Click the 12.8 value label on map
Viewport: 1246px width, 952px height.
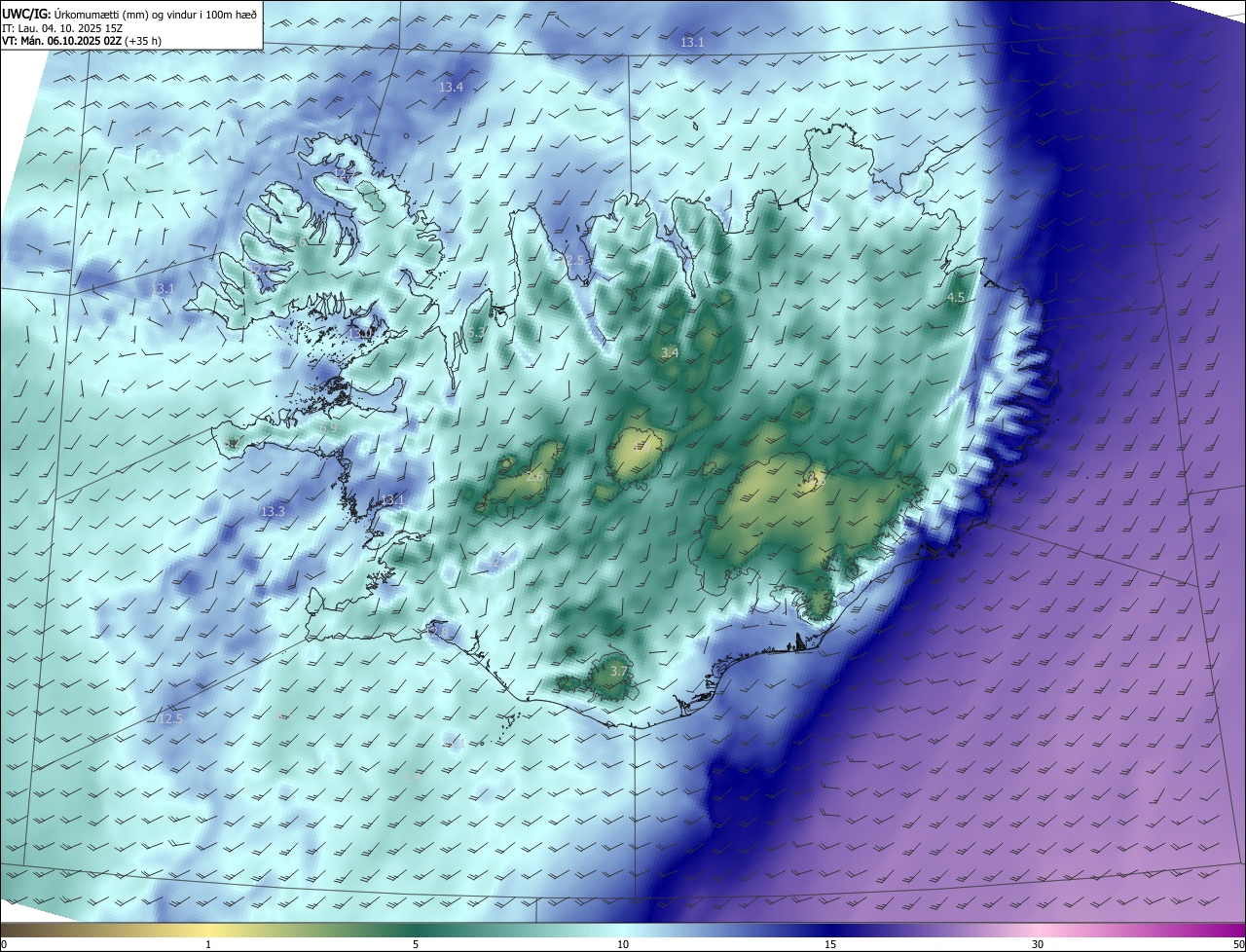(x=438, y=631)
